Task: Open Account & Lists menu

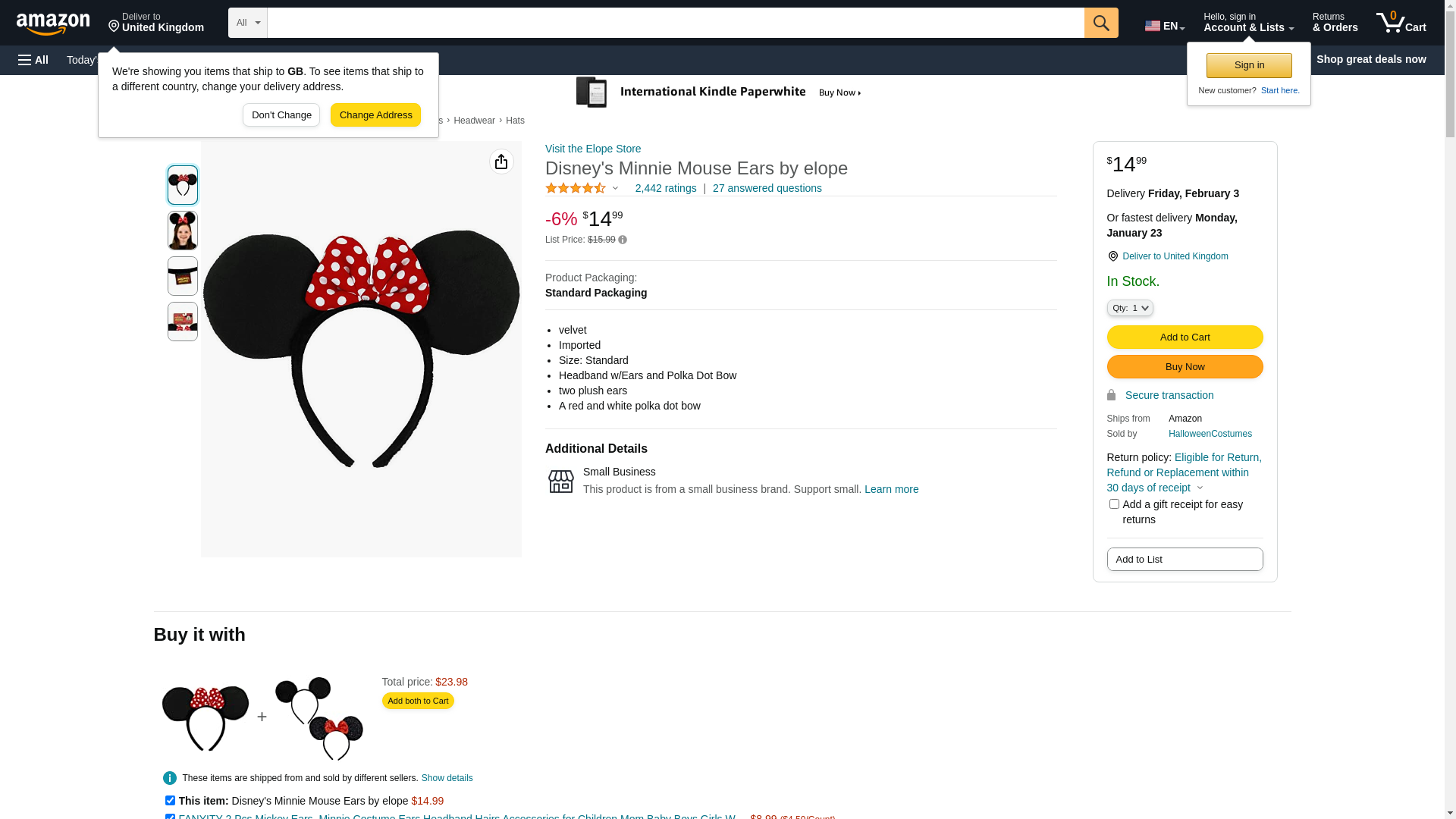Action: (x=1248, y=23)
